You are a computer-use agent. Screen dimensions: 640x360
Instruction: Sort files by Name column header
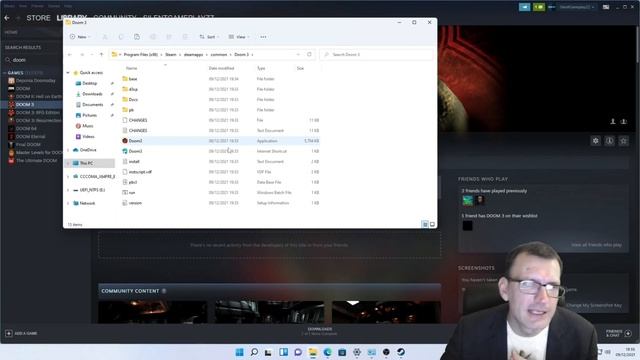[131, 68]
